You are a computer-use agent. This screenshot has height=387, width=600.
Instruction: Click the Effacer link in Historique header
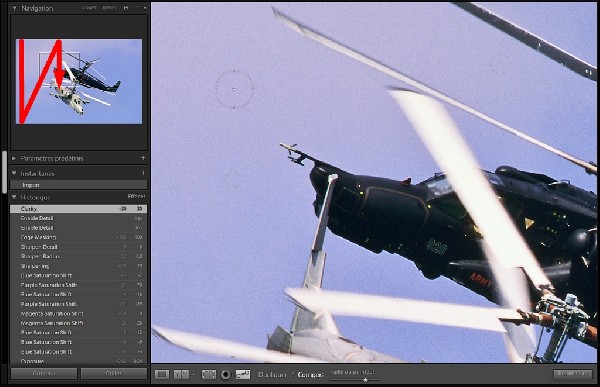pos(136,196)
